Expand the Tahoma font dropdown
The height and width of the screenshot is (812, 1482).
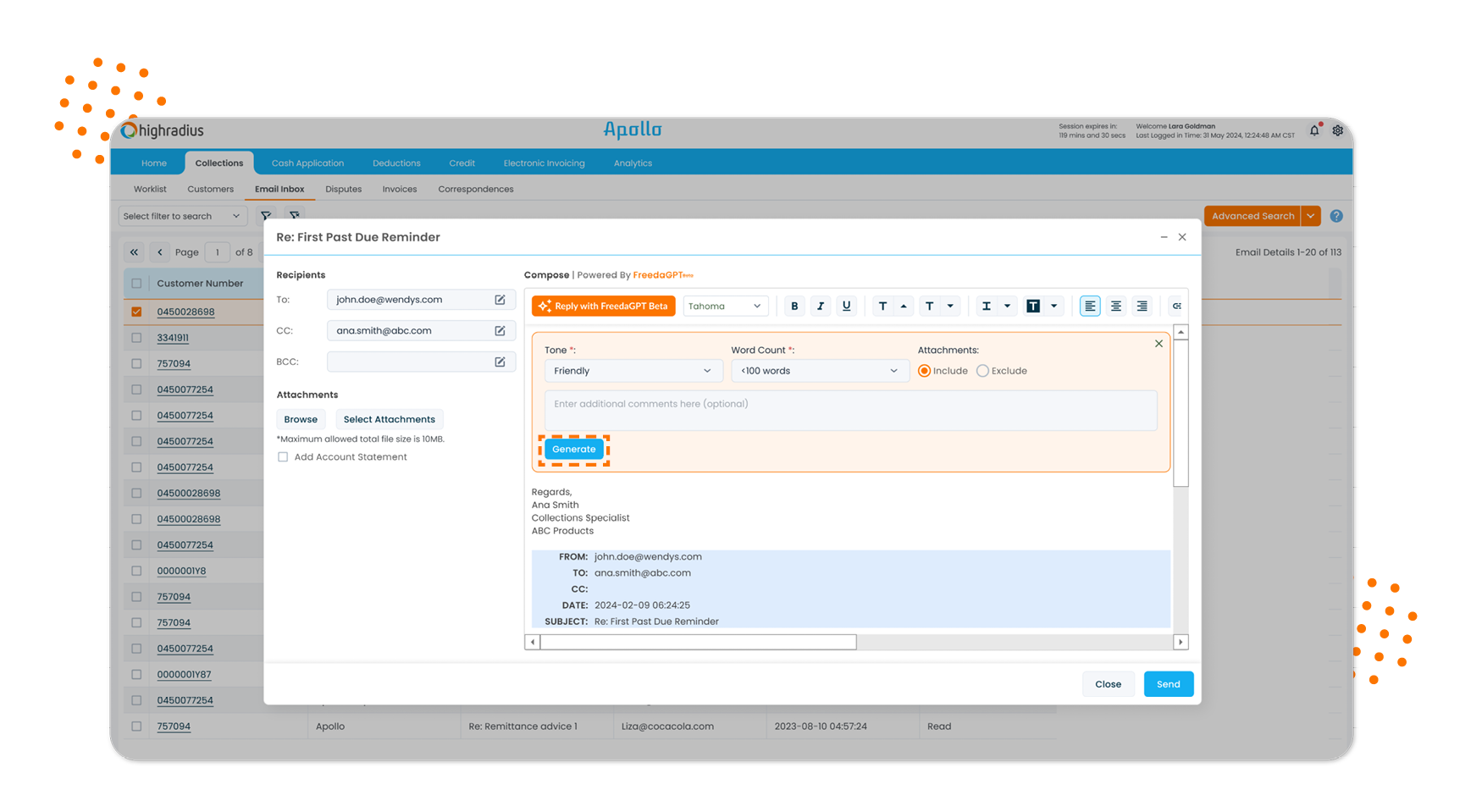725,307
